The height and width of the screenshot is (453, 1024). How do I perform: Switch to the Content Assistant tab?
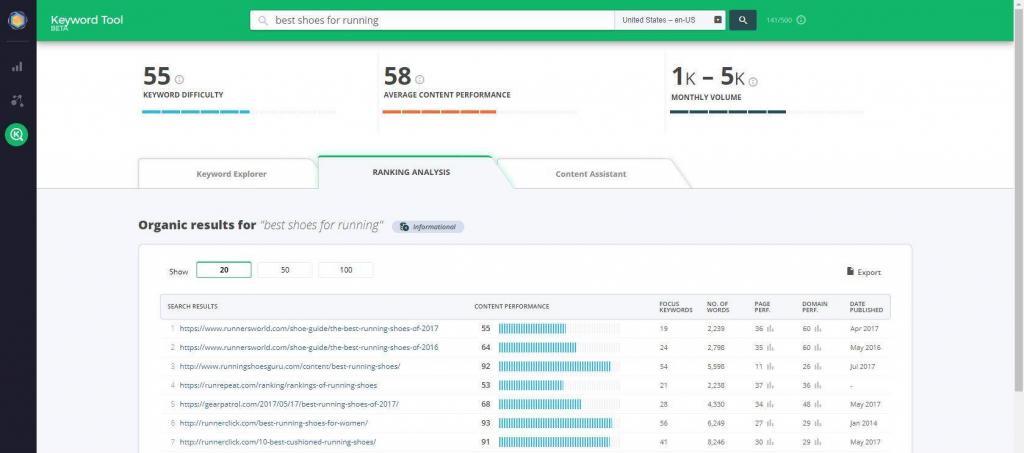click(590, 173)
